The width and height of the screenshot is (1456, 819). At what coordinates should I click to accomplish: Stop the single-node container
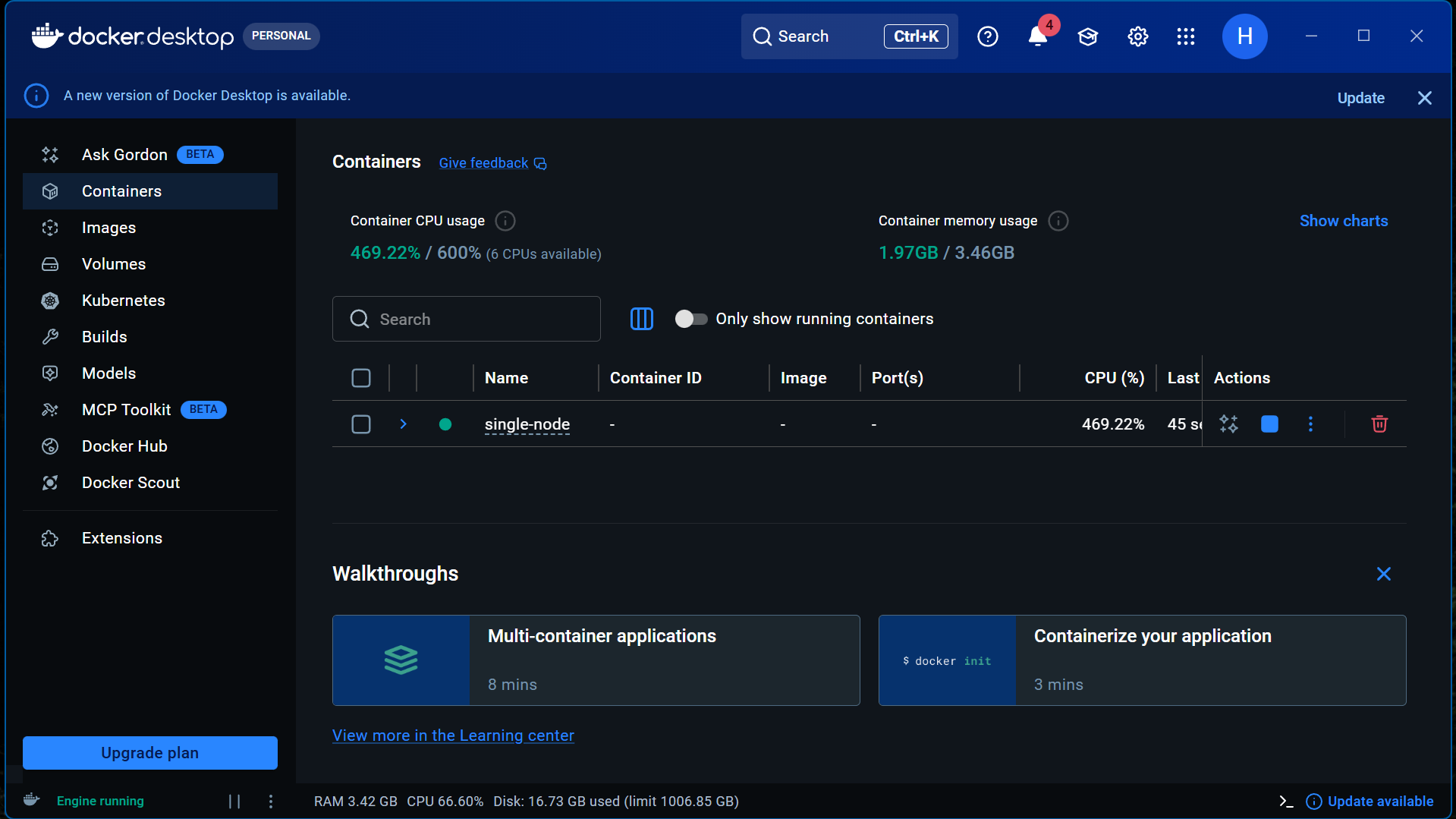[1269, 424]
